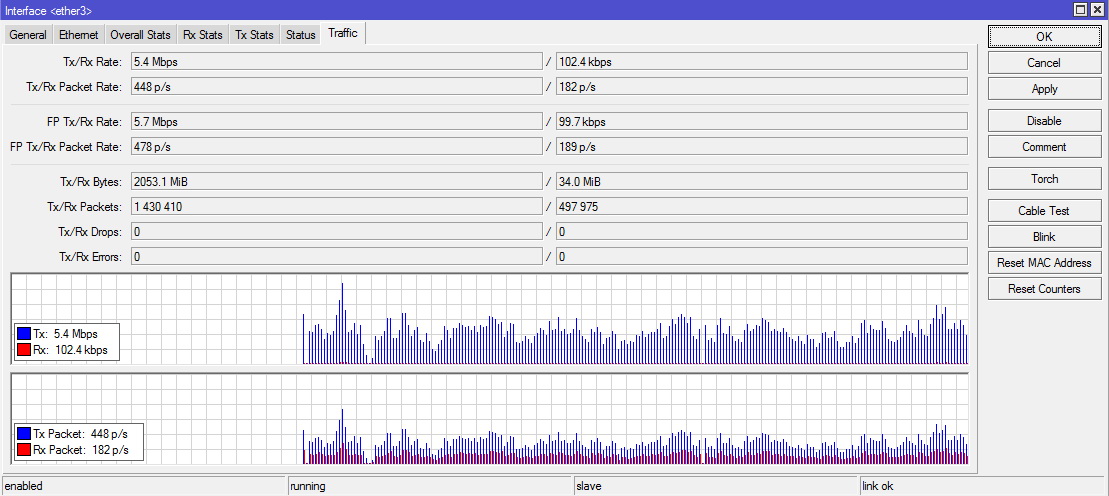Viewport: 1109px width, 496px height.
Task: Open the Comment dialog
Action: (x=1043, y=147)
